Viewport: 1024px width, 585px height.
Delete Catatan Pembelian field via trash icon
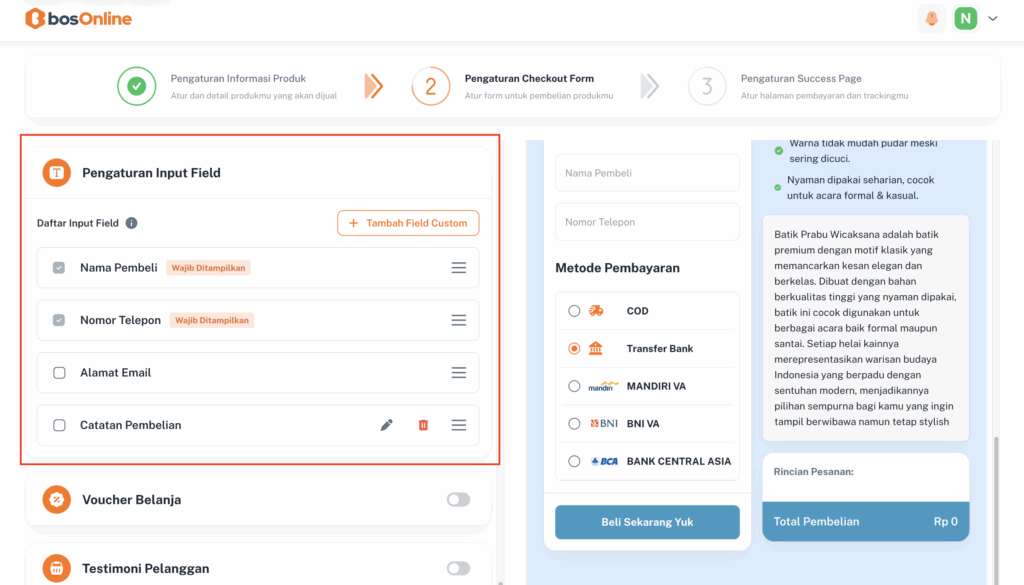point(423,425)
